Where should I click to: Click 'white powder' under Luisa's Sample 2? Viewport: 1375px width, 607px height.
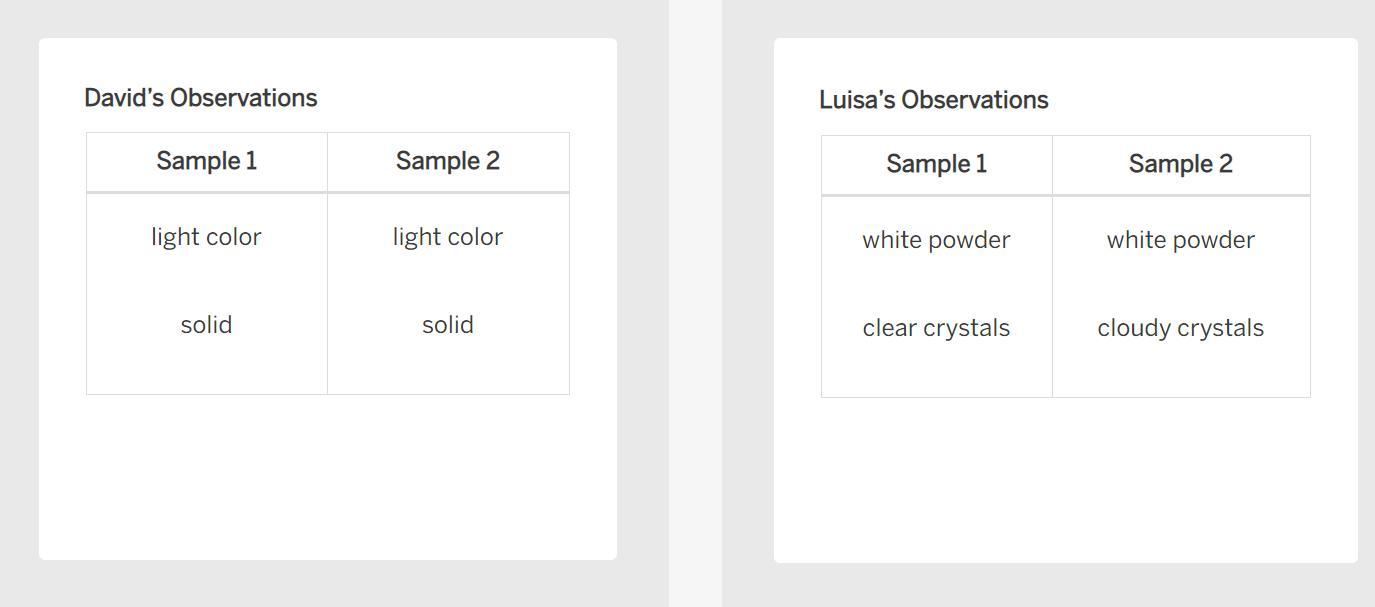click(x=1180, y=240)
